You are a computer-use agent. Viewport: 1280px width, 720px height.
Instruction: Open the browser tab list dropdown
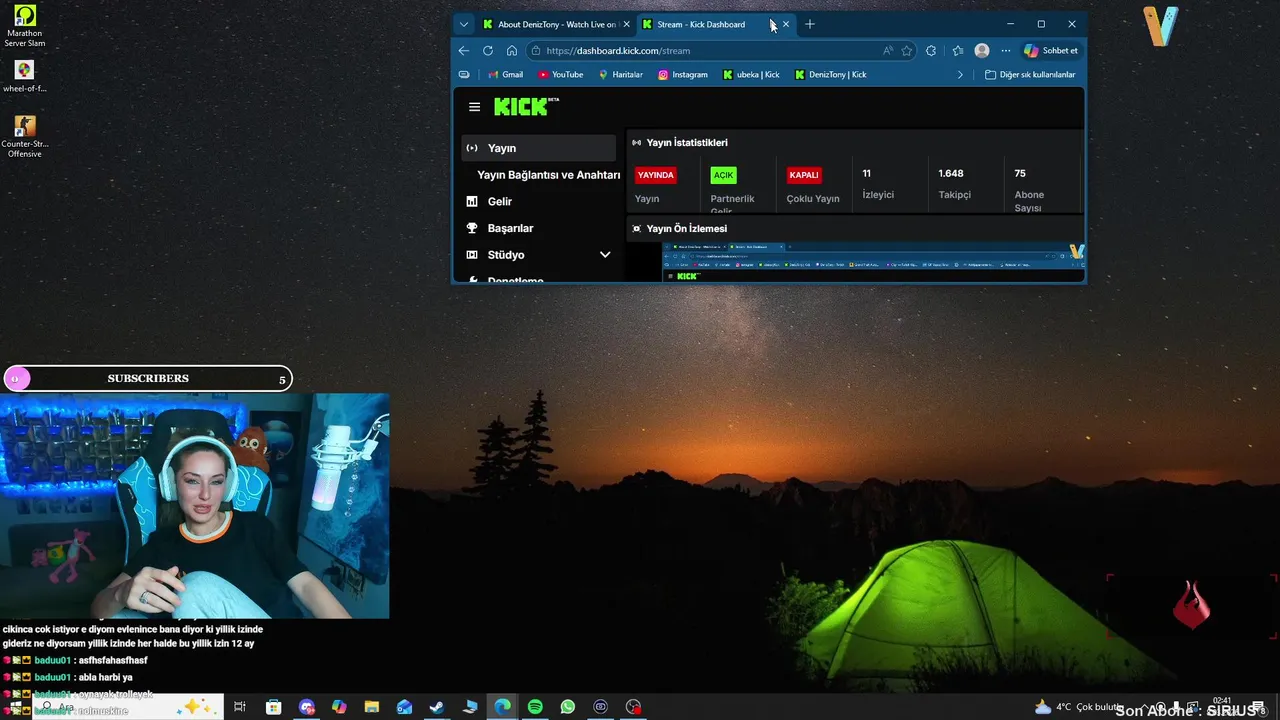[463, 24]
